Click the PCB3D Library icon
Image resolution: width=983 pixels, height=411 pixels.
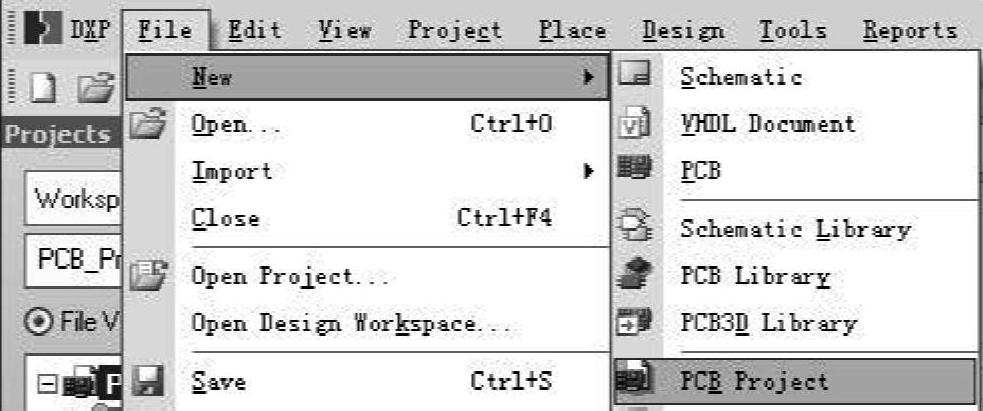pos(635,321)
